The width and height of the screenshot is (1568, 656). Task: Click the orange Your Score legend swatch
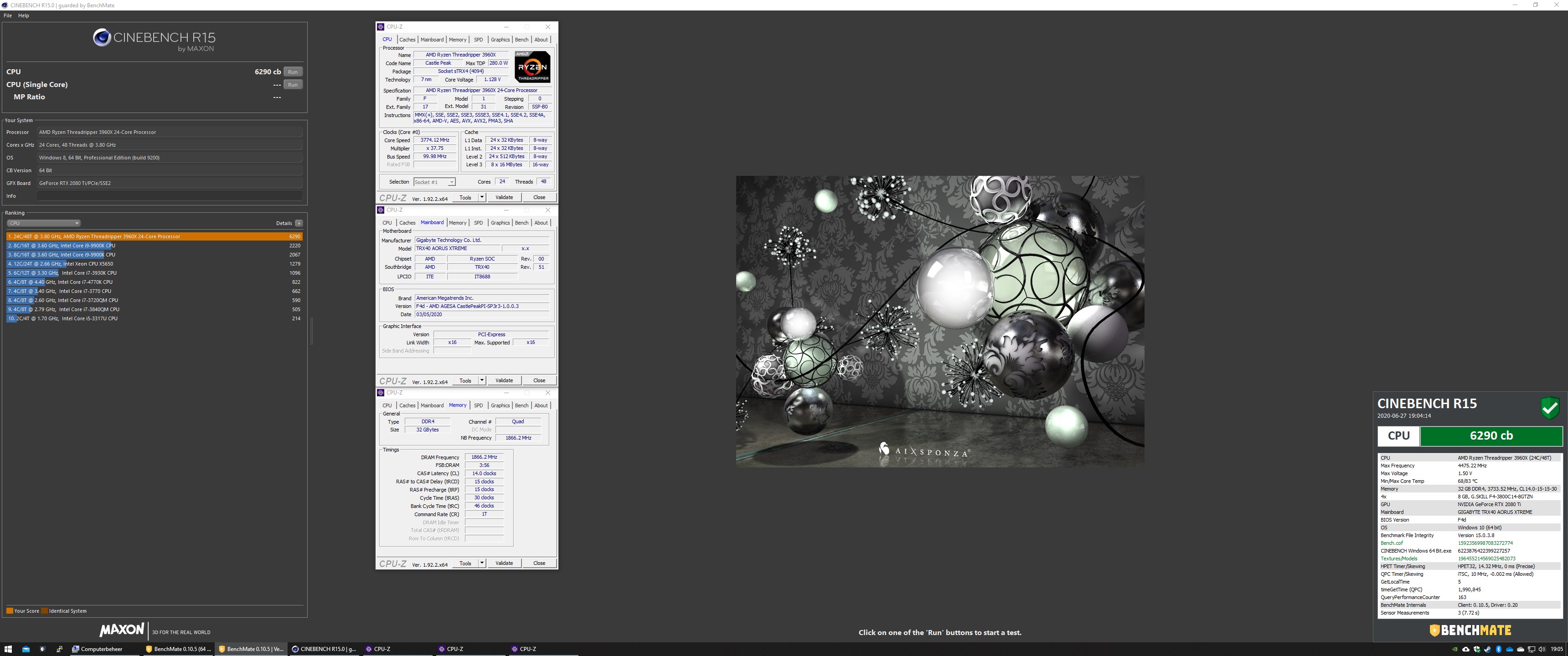10,611
